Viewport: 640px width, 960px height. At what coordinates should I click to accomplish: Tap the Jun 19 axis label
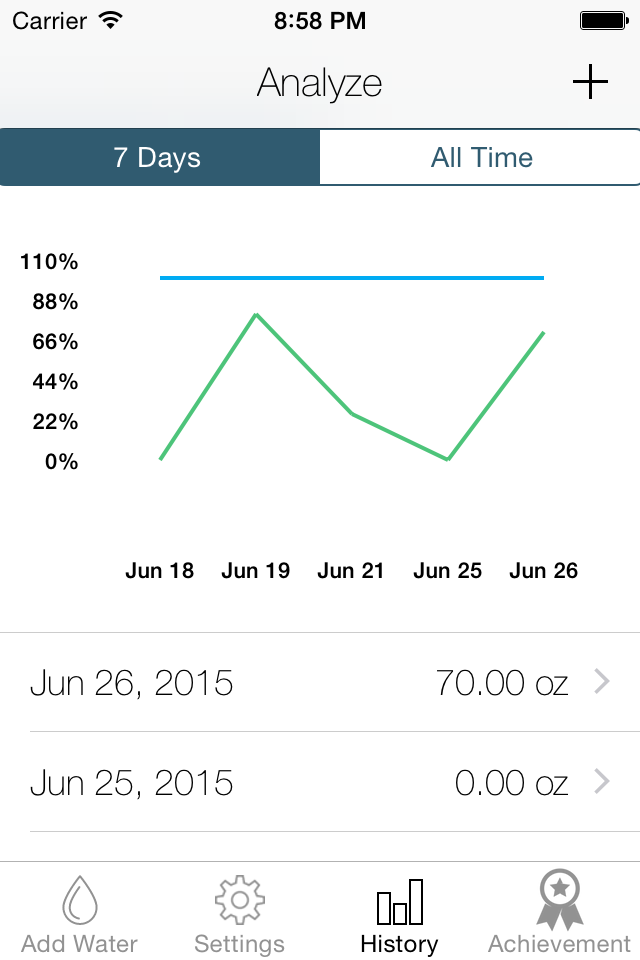tap(256, 571)
